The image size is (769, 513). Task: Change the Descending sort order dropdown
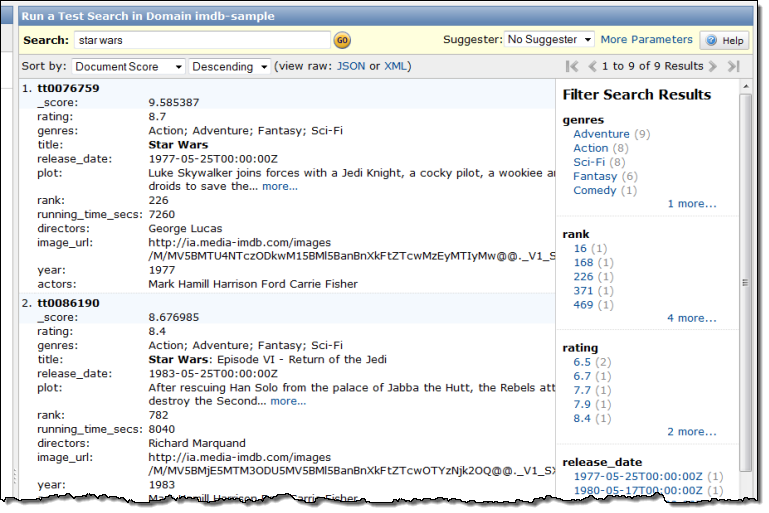(x=230, y=67)
